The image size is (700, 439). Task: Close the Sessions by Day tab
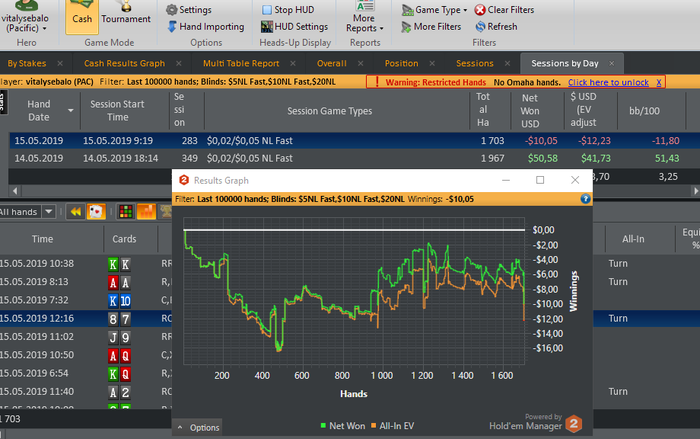(612, 63)
